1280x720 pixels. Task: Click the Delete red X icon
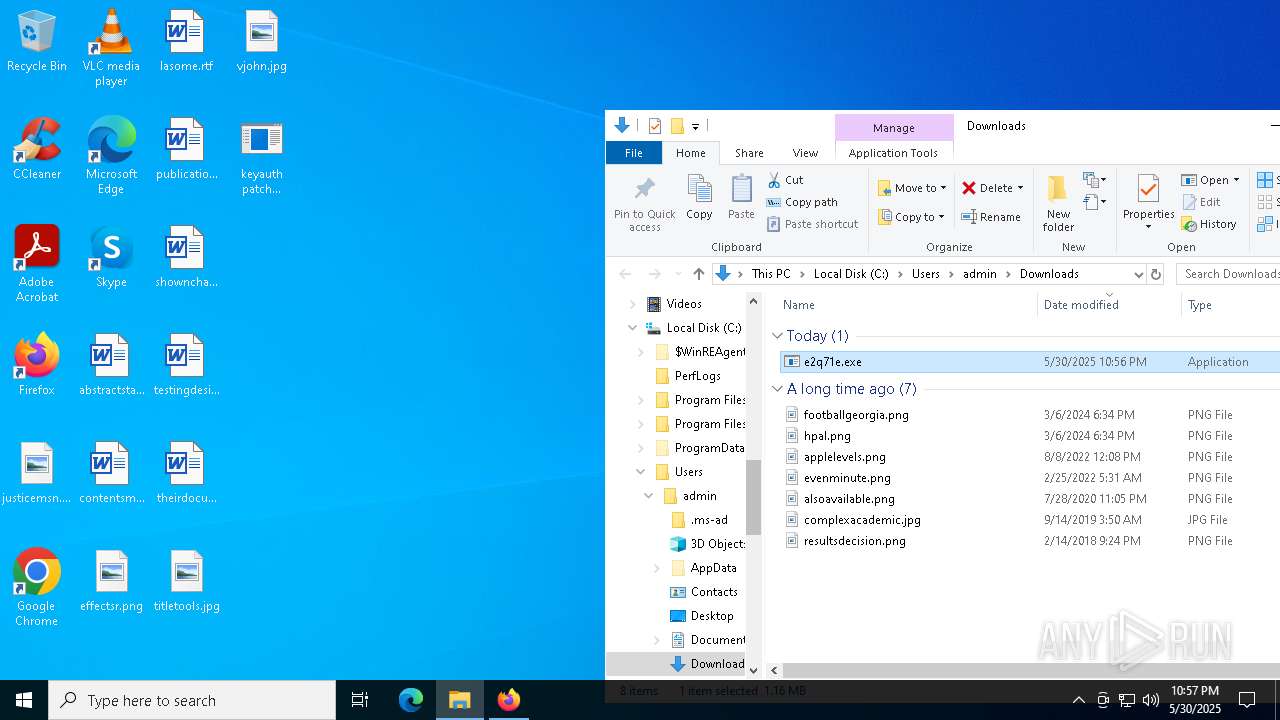tap(969, 188)
